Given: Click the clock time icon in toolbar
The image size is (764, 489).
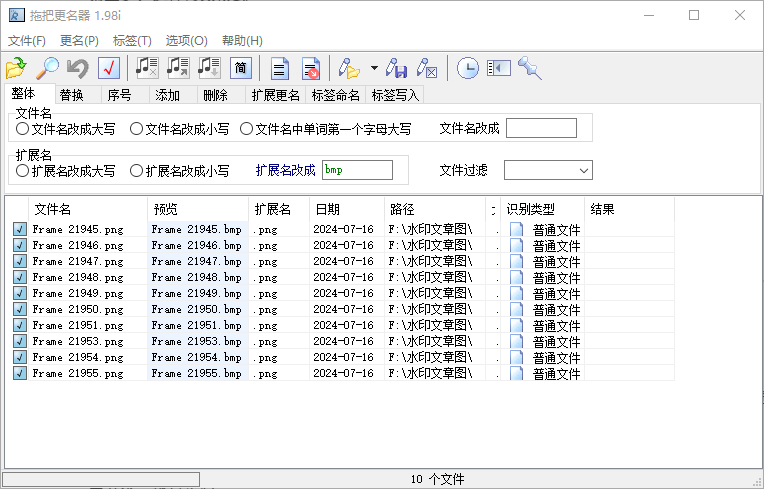Looking at the screenshot, I should click(467, 68).
